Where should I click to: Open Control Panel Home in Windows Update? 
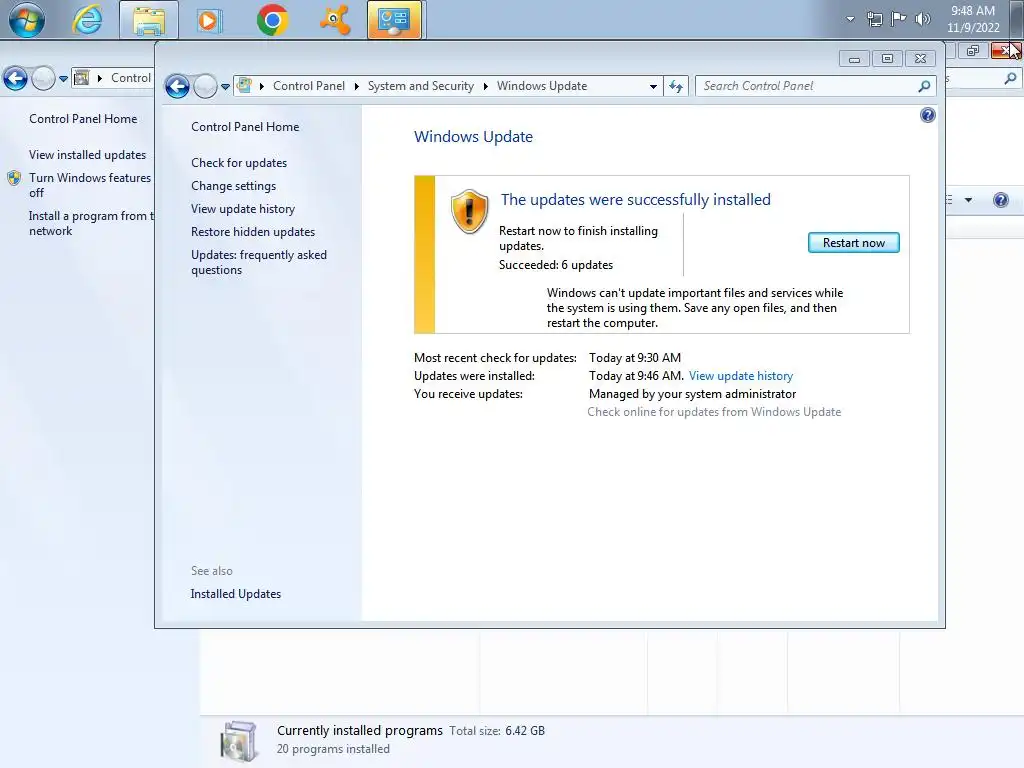click(245, 127)
